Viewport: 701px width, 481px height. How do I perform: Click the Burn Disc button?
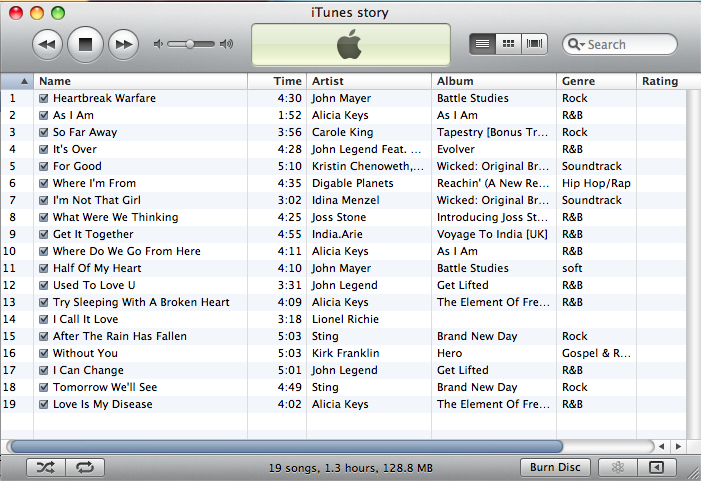click(555, 467)
